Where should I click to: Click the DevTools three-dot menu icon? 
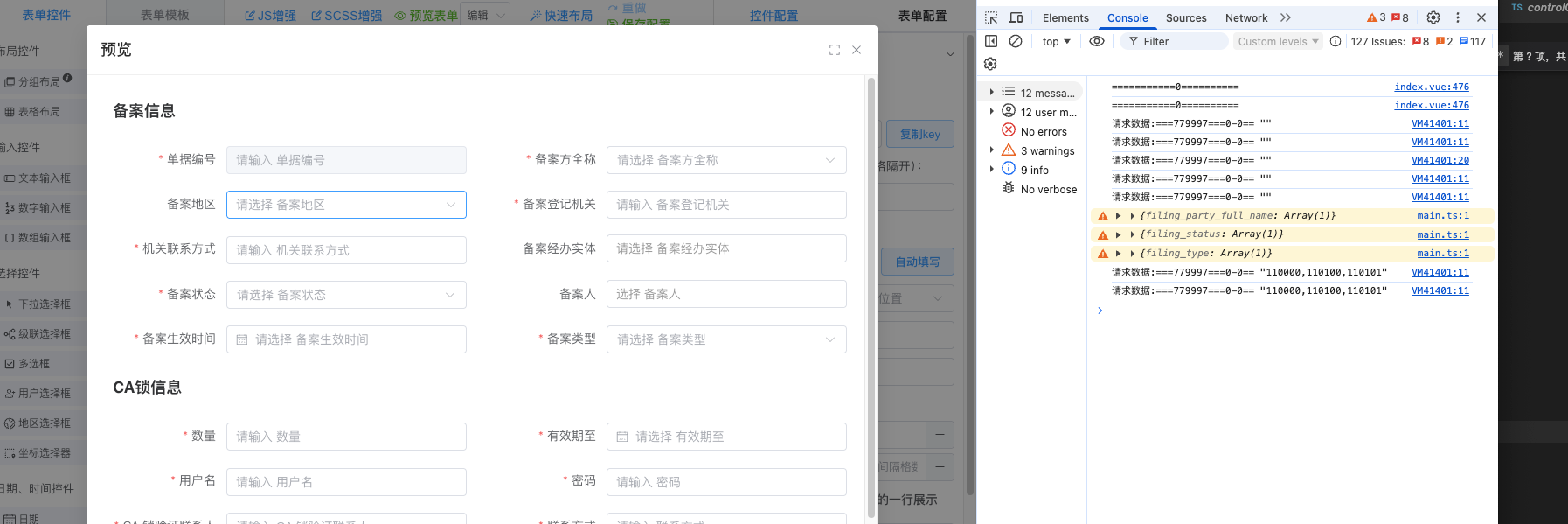(x=1457, y=17)
